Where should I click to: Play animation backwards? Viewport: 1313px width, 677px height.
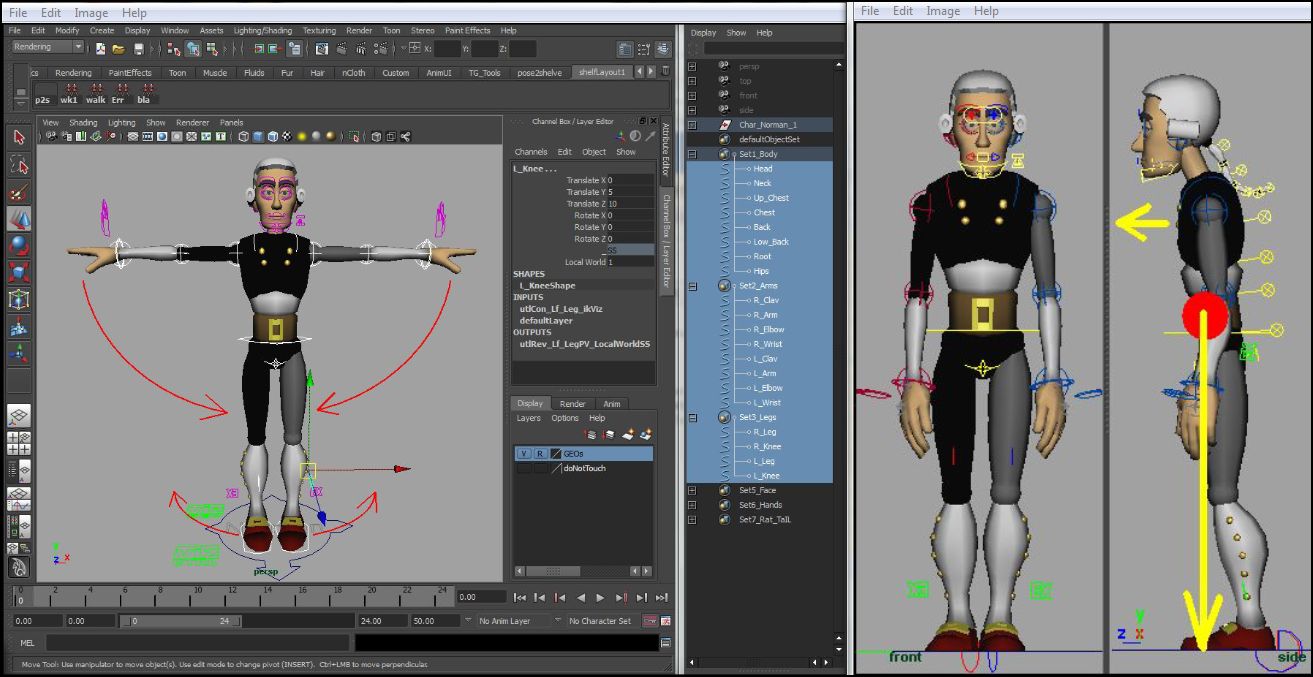(581, 597)
